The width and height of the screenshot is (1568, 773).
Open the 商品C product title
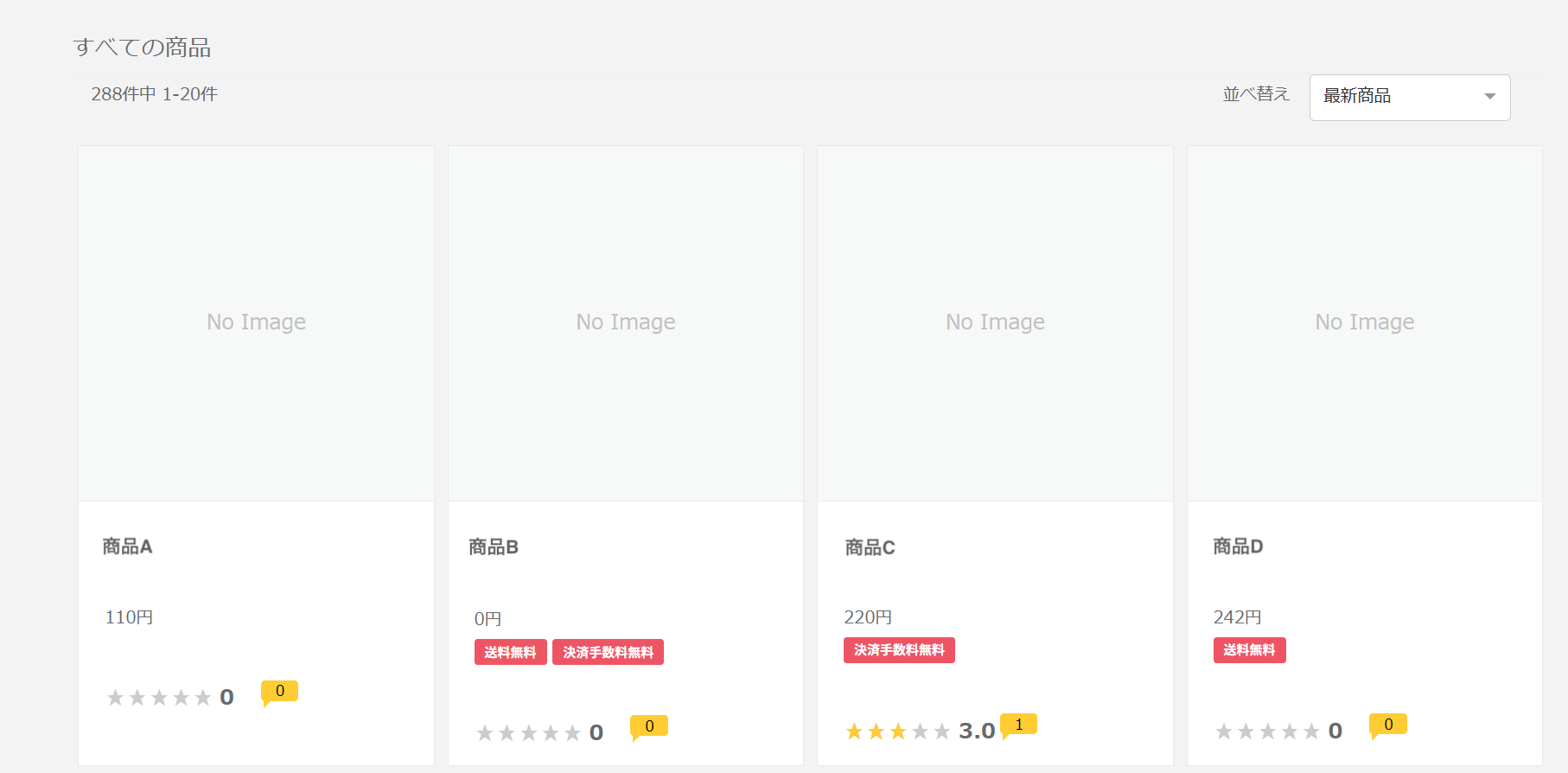(870, 547)
